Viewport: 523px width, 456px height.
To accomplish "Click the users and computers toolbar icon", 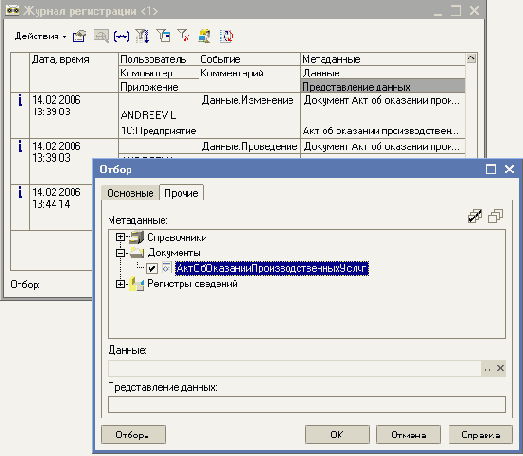I will (204, 36).
